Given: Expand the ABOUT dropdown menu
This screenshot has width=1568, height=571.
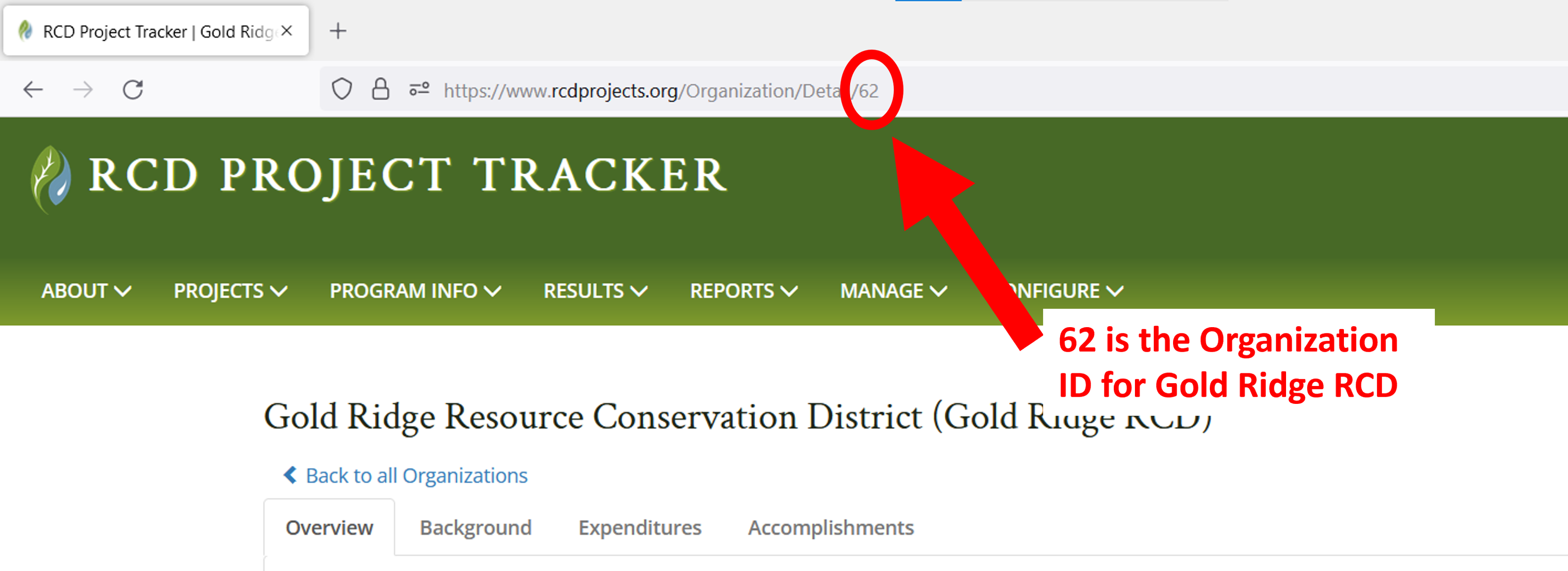Looking at the screenshot, I should [86, 291].
